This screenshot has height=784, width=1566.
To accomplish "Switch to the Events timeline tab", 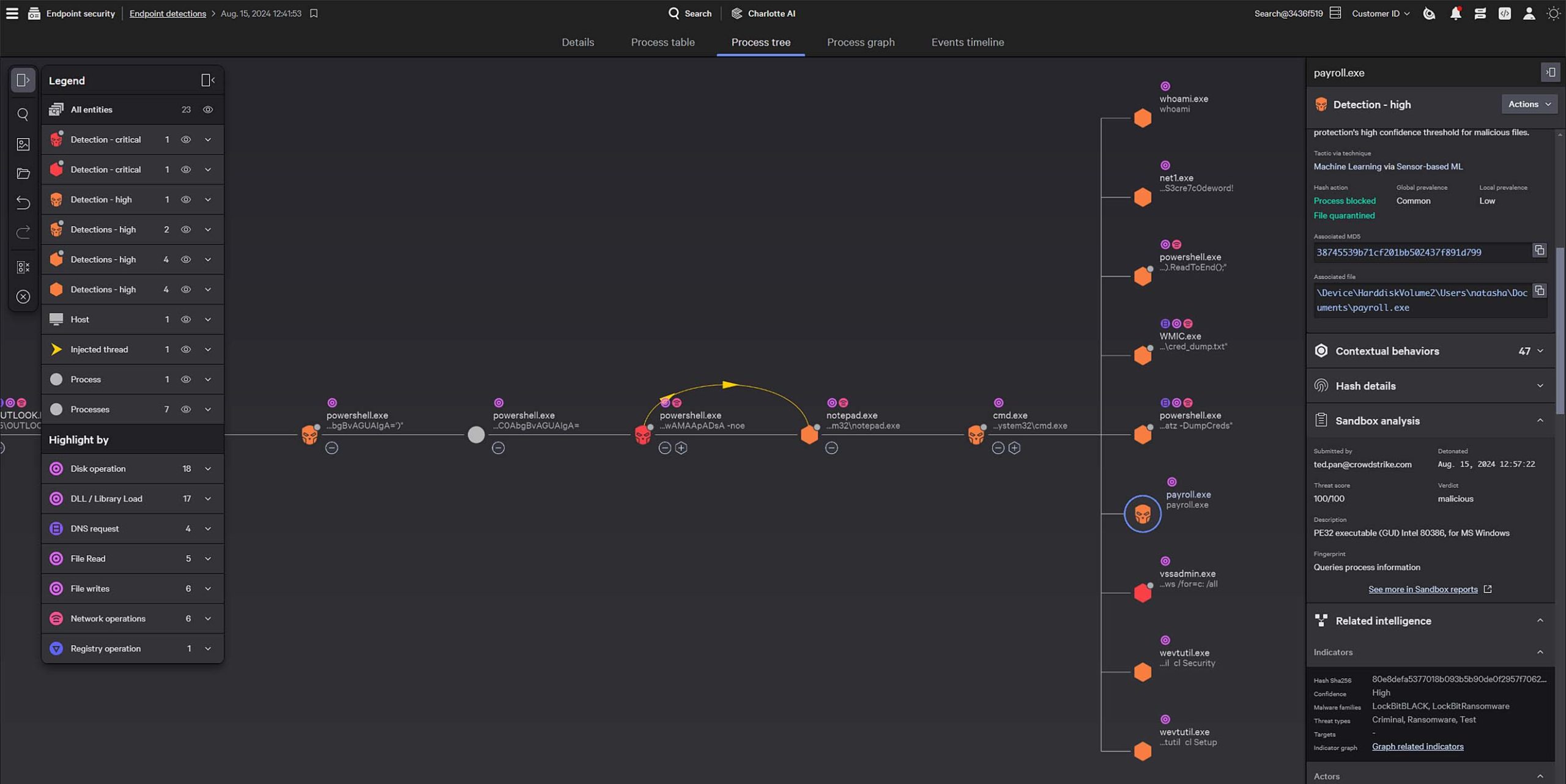I will (x=967, y=42).
